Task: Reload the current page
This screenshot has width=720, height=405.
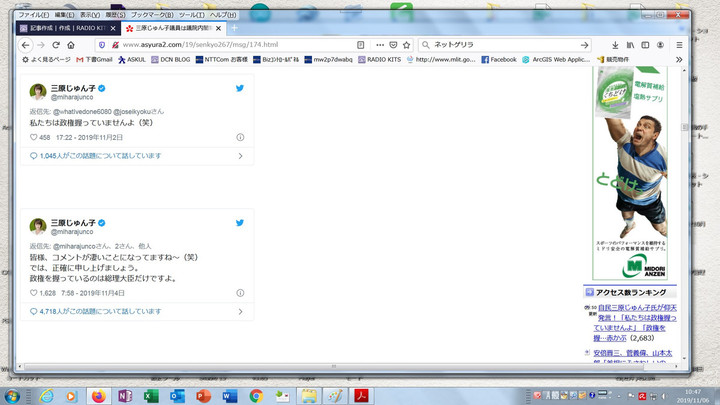Action: pyautogui.click(x=56, y=45)
